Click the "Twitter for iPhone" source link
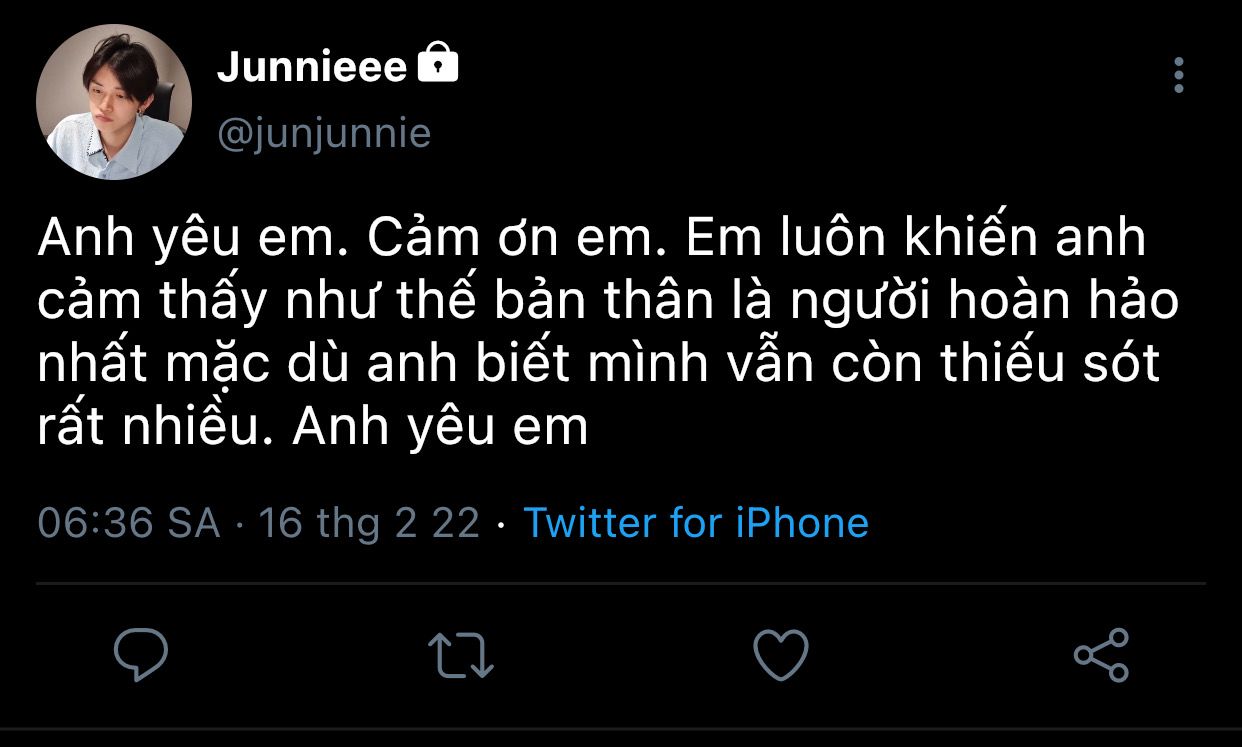Viewport: 1242px width, 747px height. (696, 523)
